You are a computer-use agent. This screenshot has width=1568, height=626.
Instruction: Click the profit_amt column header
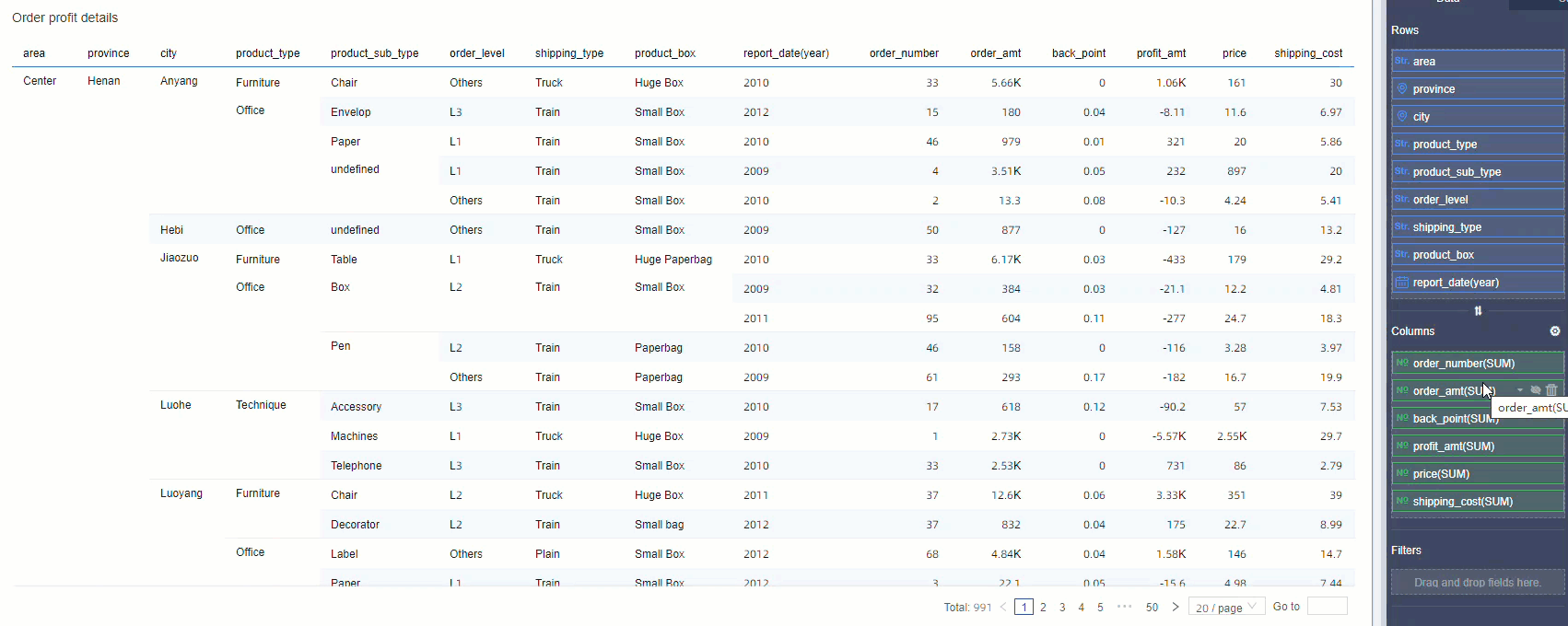1161,53
